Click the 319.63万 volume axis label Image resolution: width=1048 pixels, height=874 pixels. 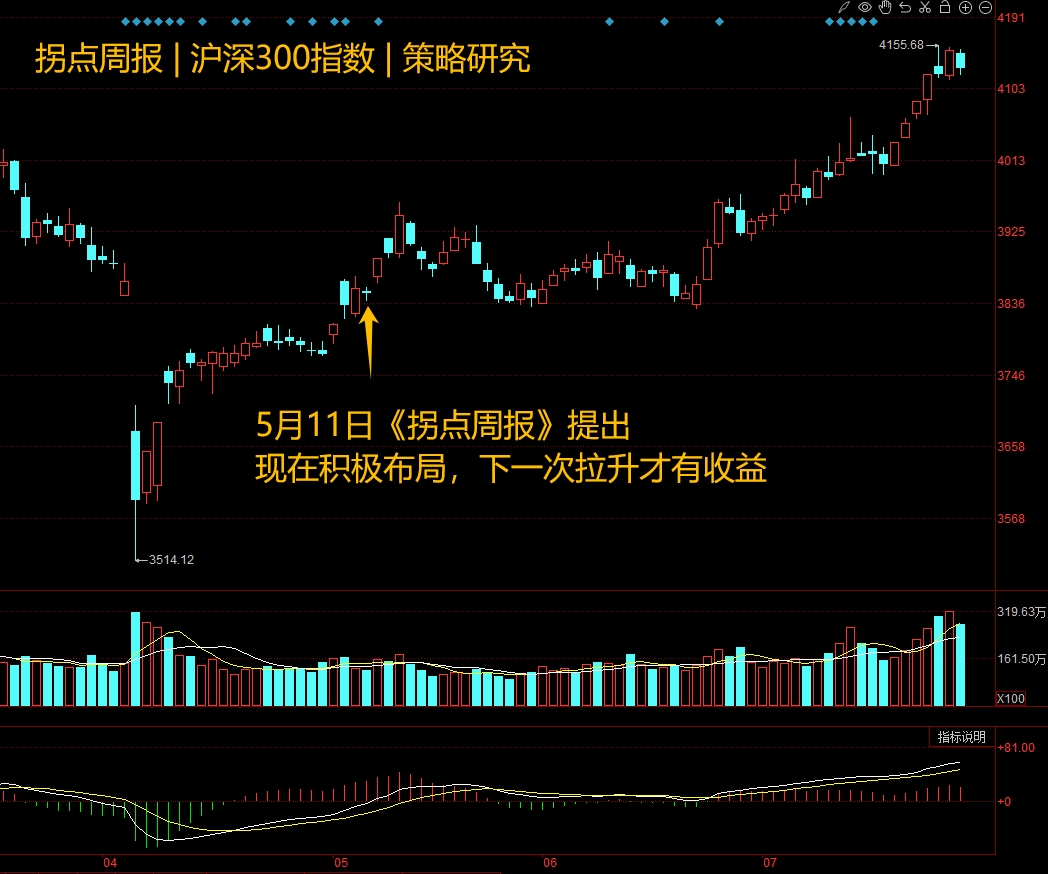click(x=1021, y=612)
